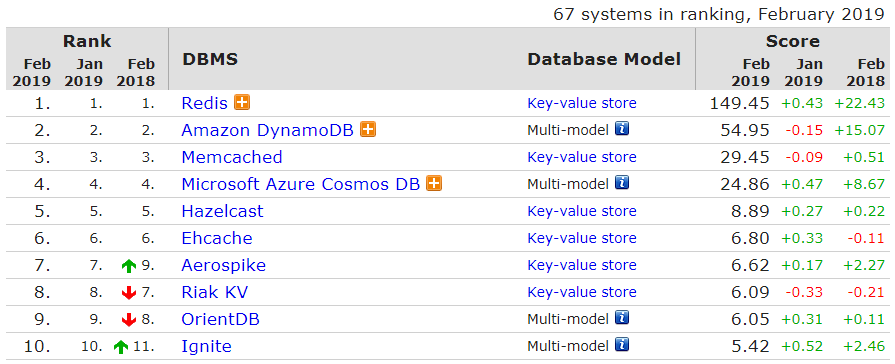Click the plus icon next to Amazon DynamoDB
Screen dimensions: 895x364
(369, 130)
